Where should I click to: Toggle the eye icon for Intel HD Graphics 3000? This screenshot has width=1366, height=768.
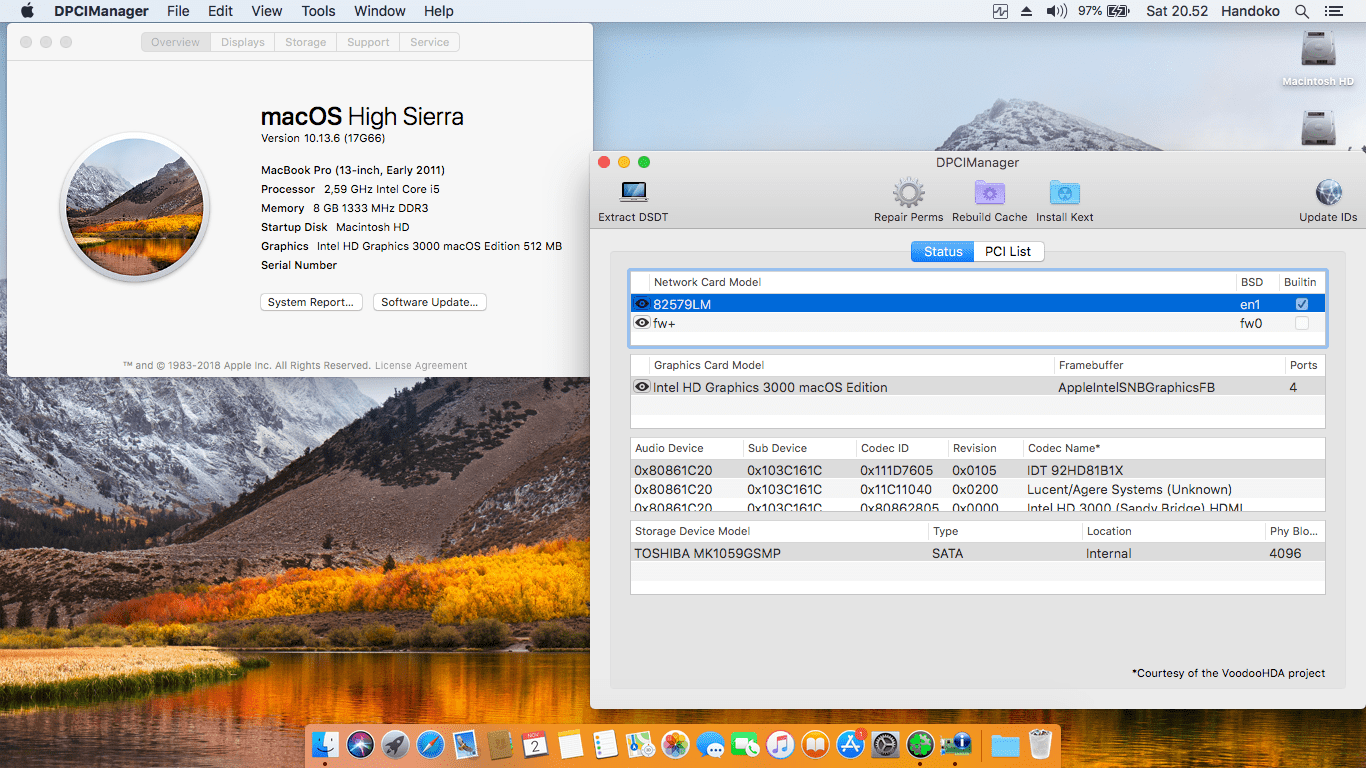click(641, 387)
